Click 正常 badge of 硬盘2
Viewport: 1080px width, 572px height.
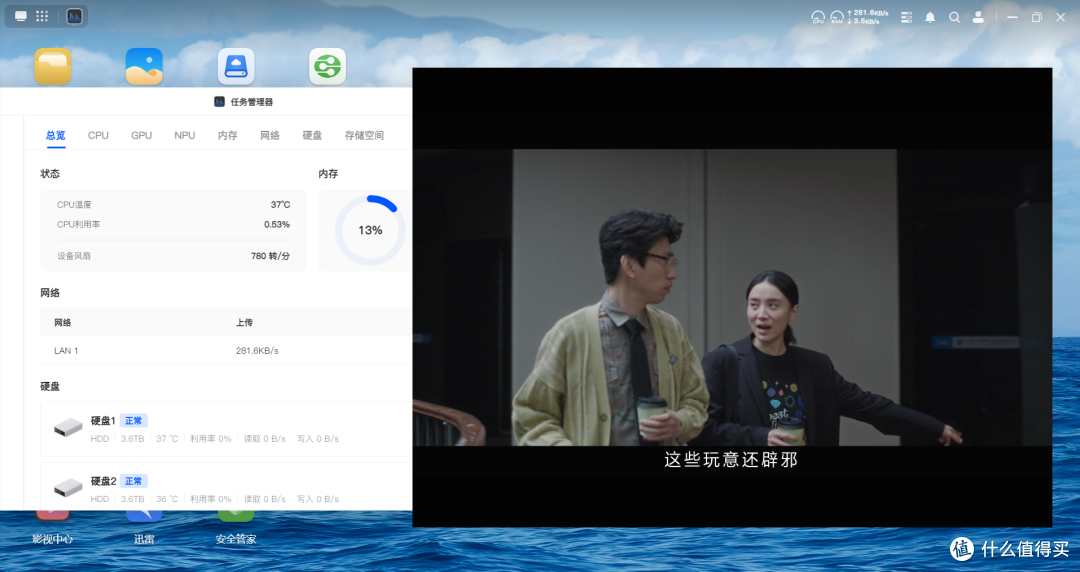click(134, 481)
